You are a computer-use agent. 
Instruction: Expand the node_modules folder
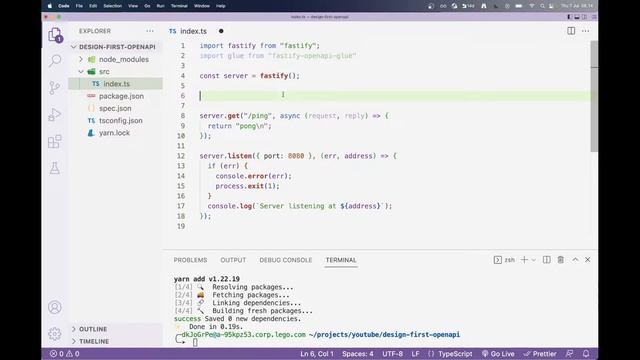pyautogui.click(x=116, y=59)
